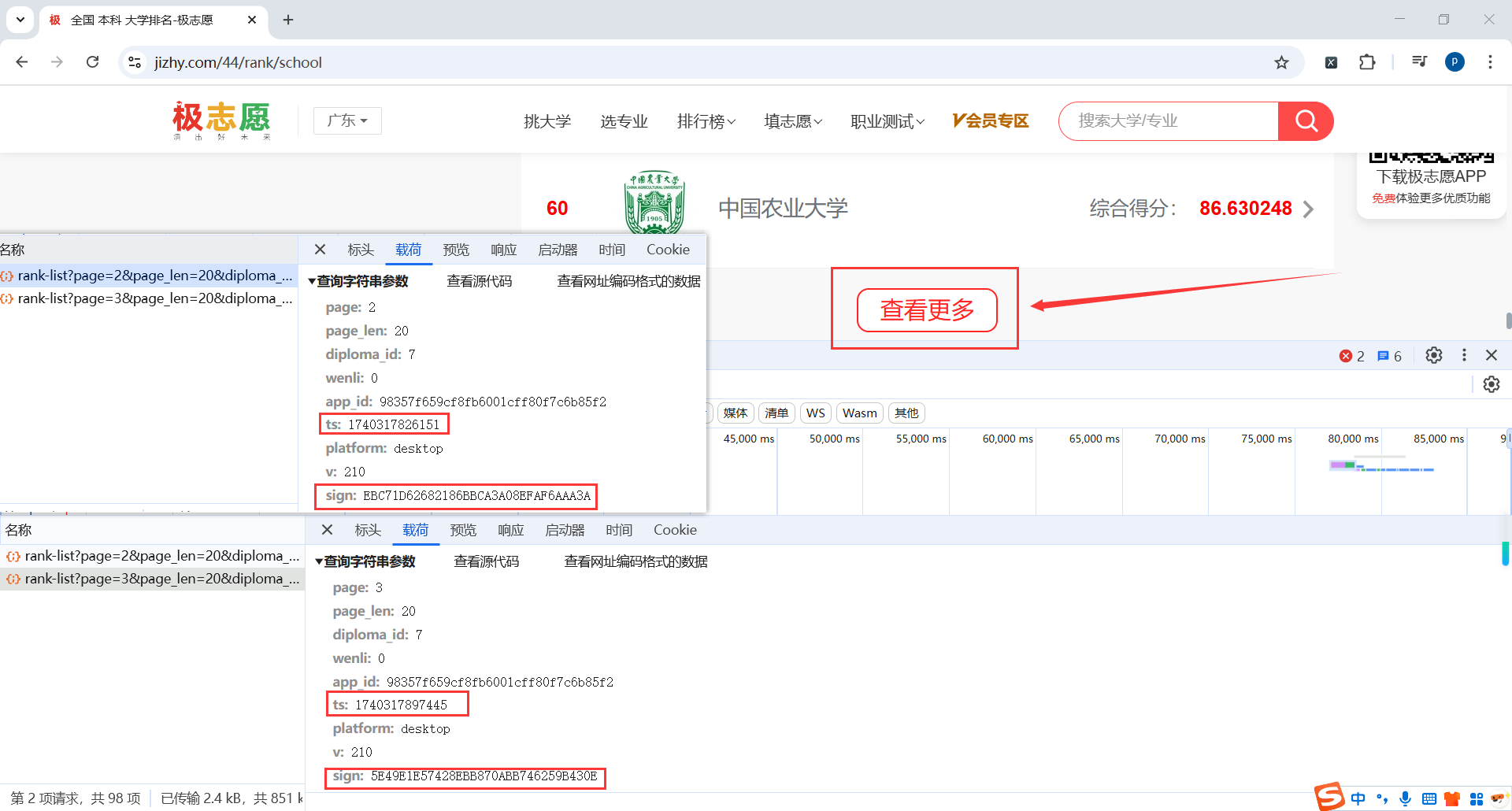Viewport: 1512px width, 811px height.
Task: Click 查看网址编码格式的数据 in upper payload pane
Action: 628,281
